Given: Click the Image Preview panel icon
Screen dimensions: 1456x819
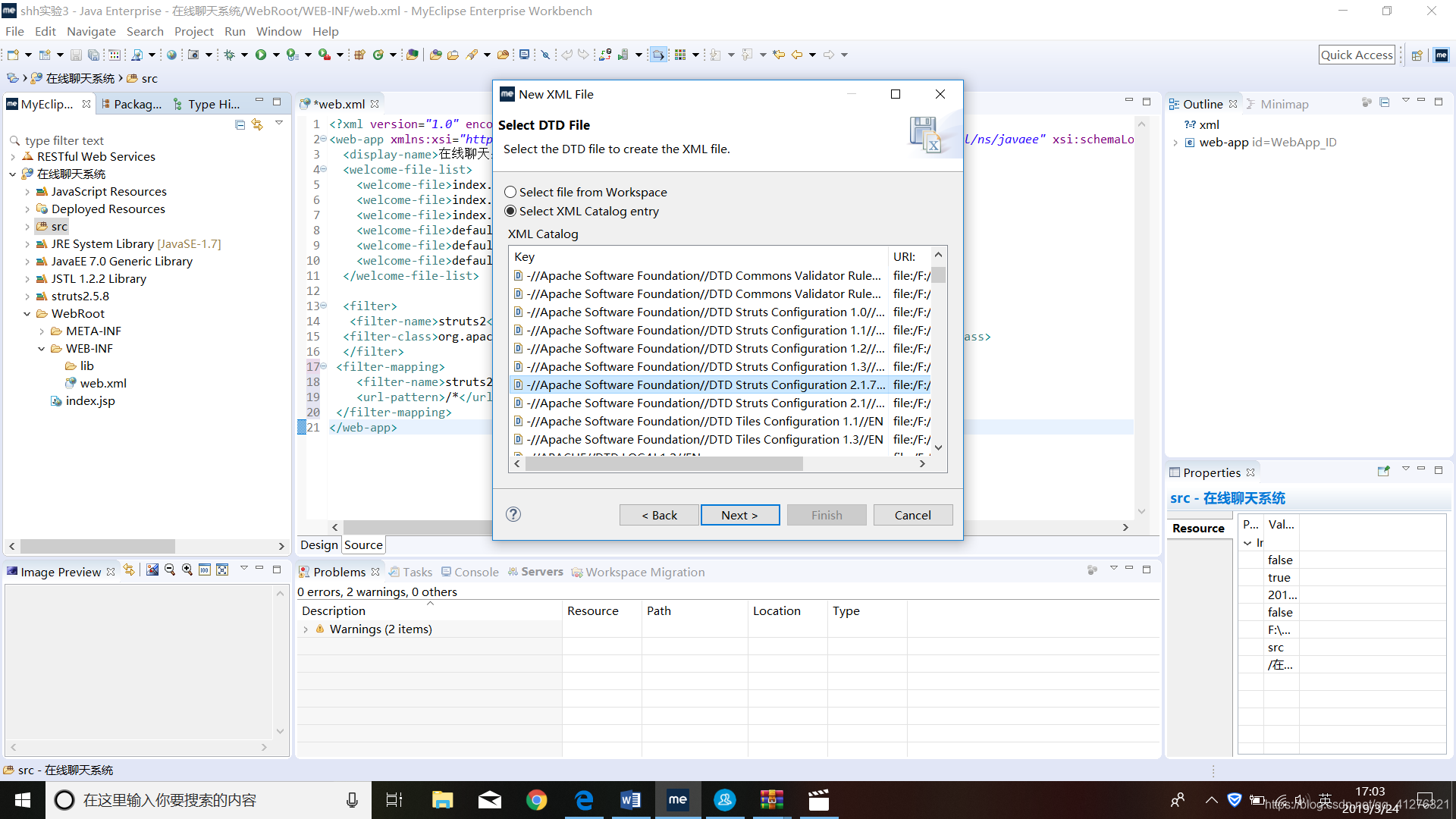Looking at the screenshot, I should tap(9, 570).
